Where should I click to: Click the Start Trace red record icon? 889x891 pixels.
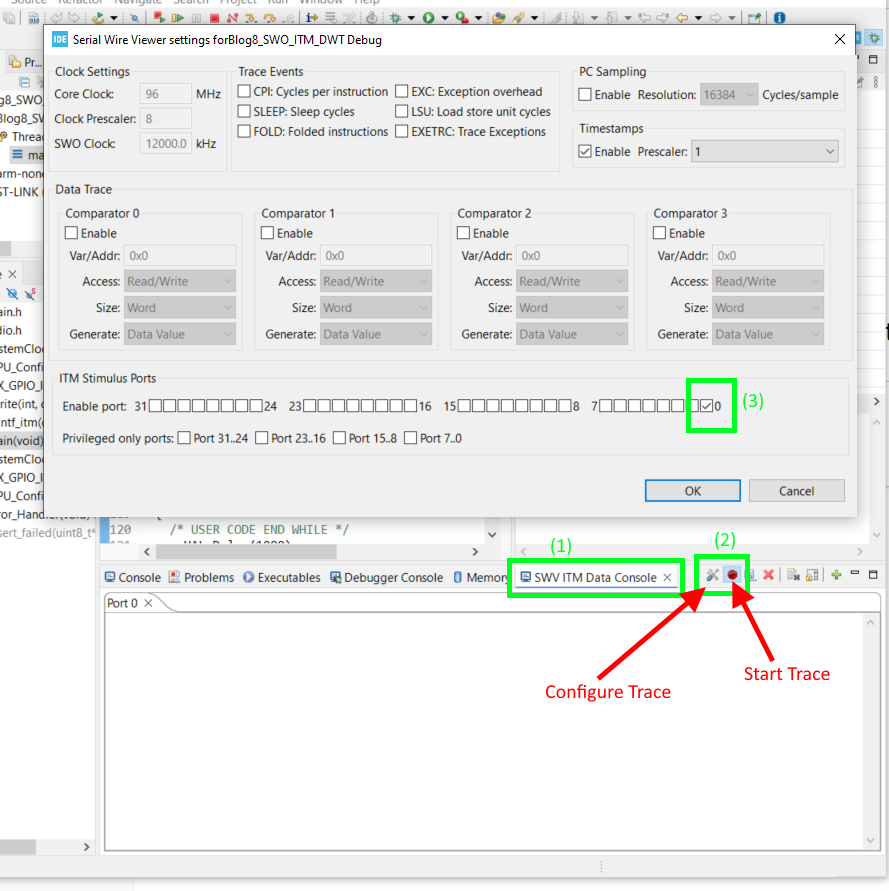pyautogui.click(x=731, y=575)
